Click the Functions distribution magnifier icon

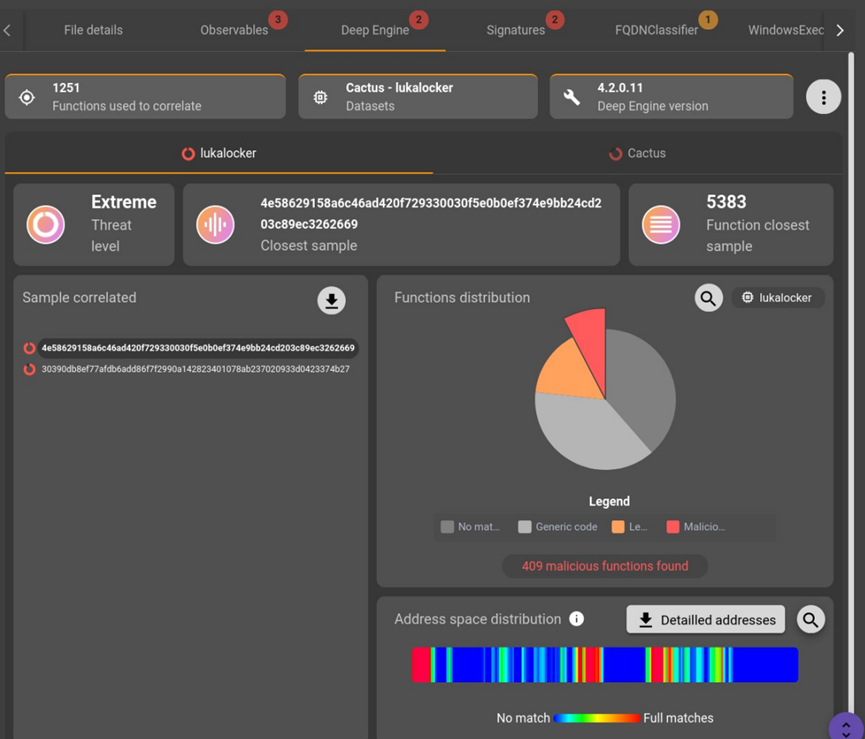[x=708, y=298]
